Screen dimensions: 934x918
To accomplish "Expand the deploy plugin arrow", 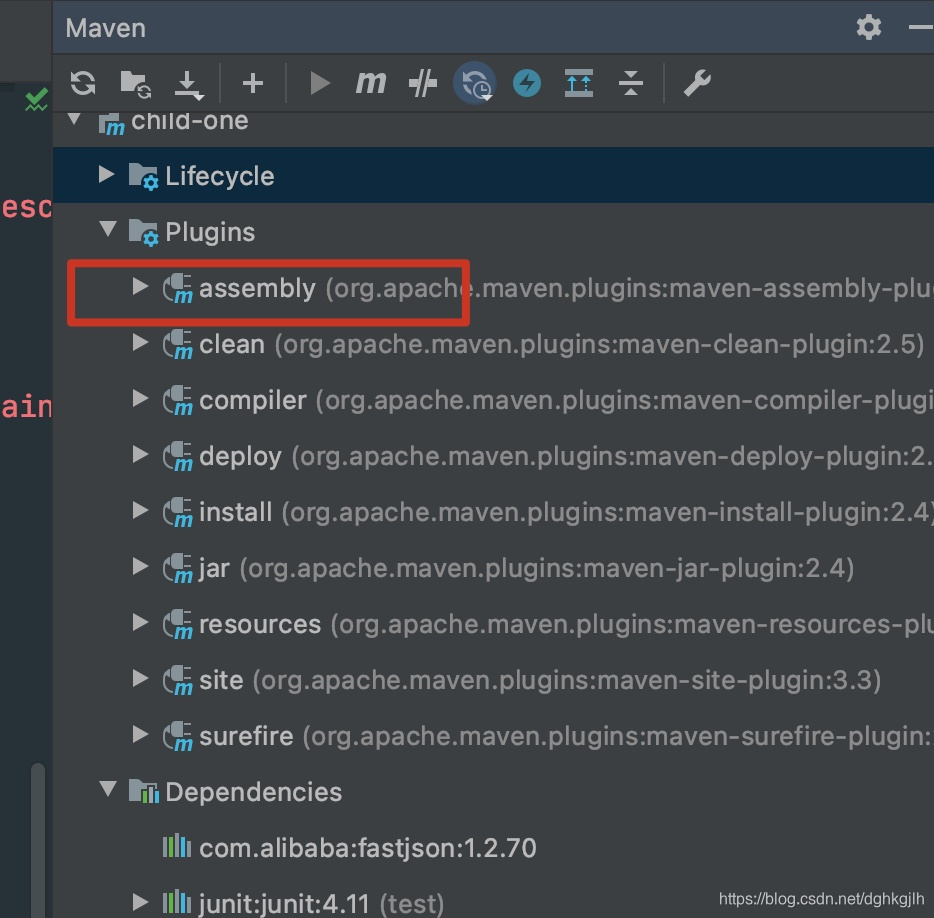I will 141,455.
